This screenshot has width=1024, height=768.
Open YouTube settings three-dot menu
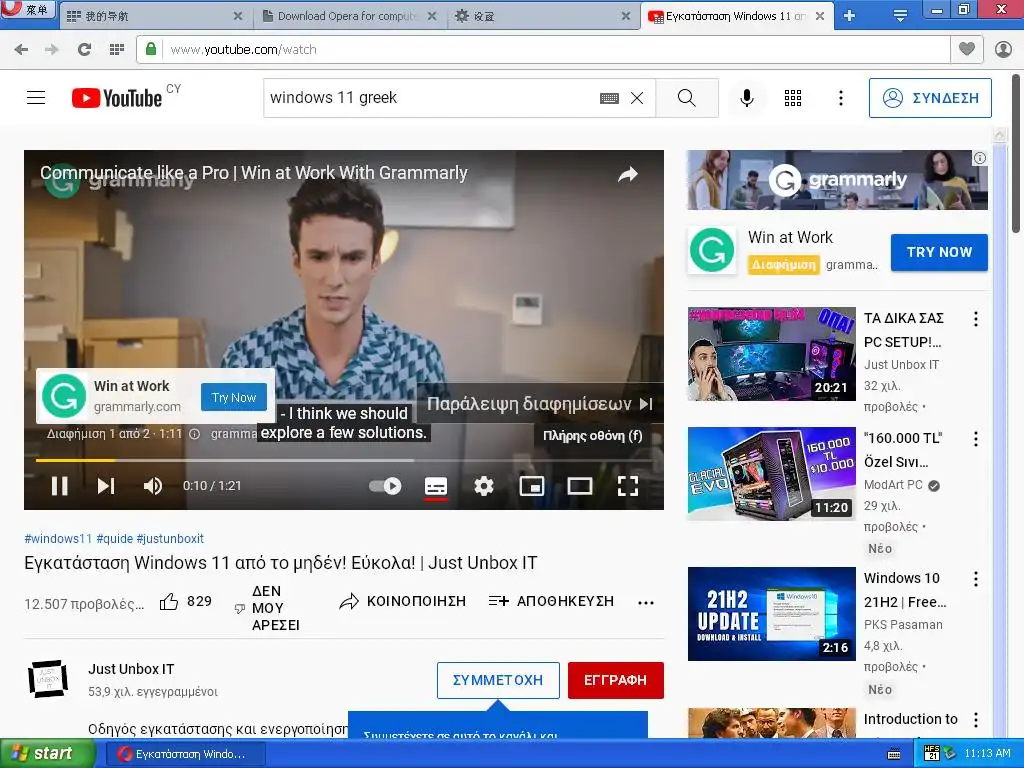coord(840,98)
